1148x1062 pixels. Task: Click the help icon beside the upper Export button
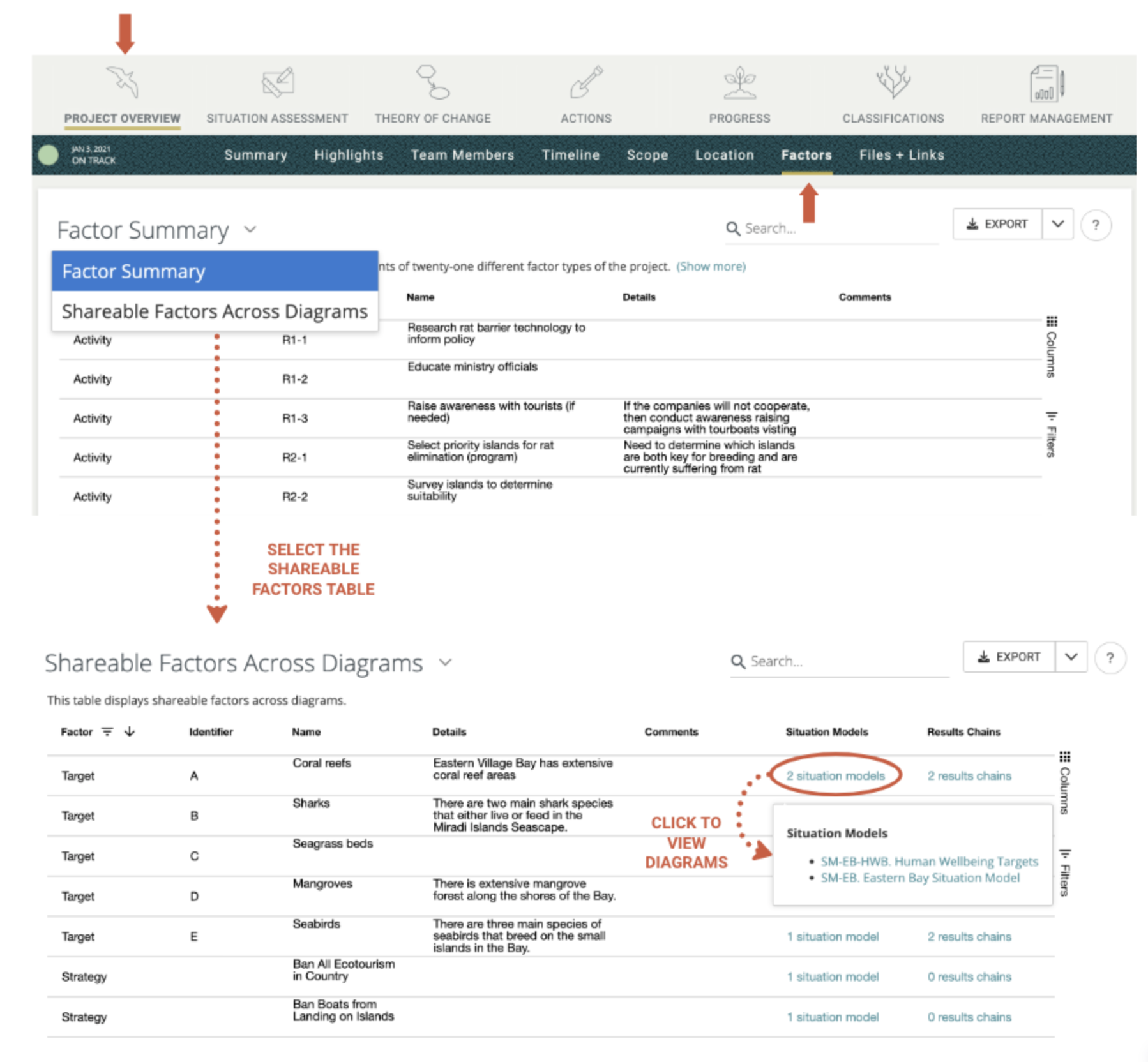click(1096, 225)
